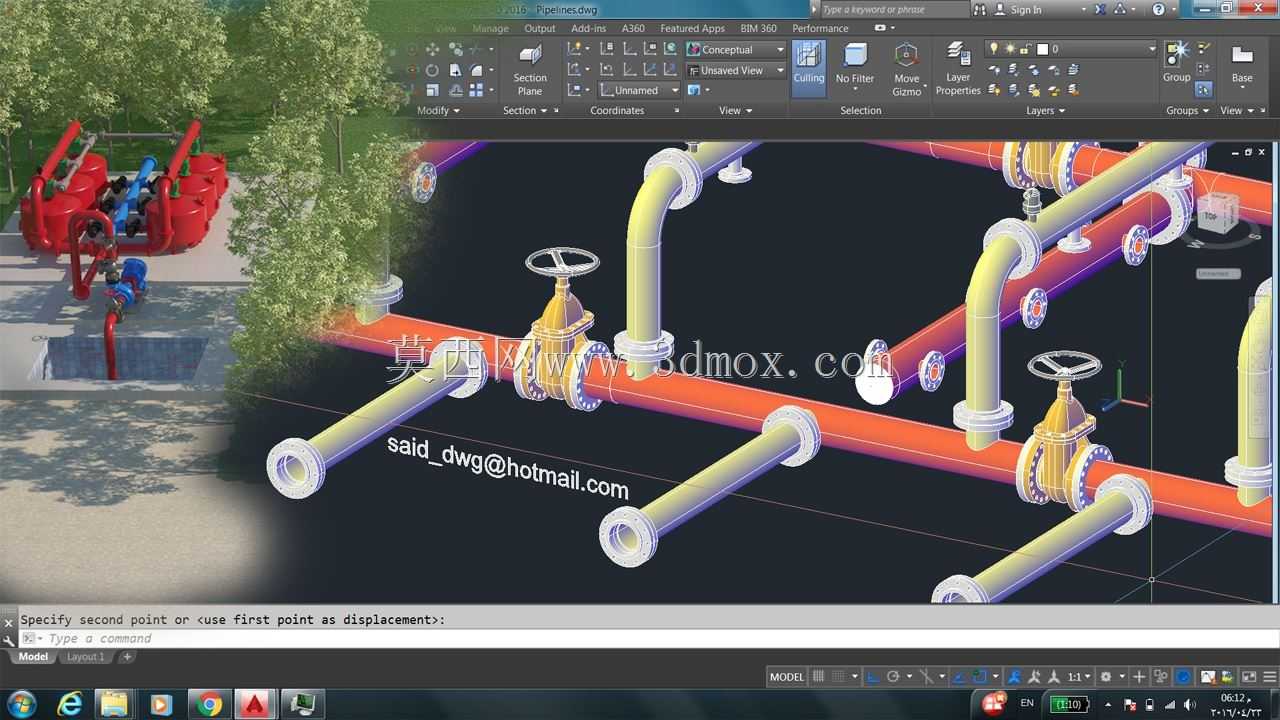1280x720 pixels.
Task: Click the MODEL status bar button
Action: [787, 677]
